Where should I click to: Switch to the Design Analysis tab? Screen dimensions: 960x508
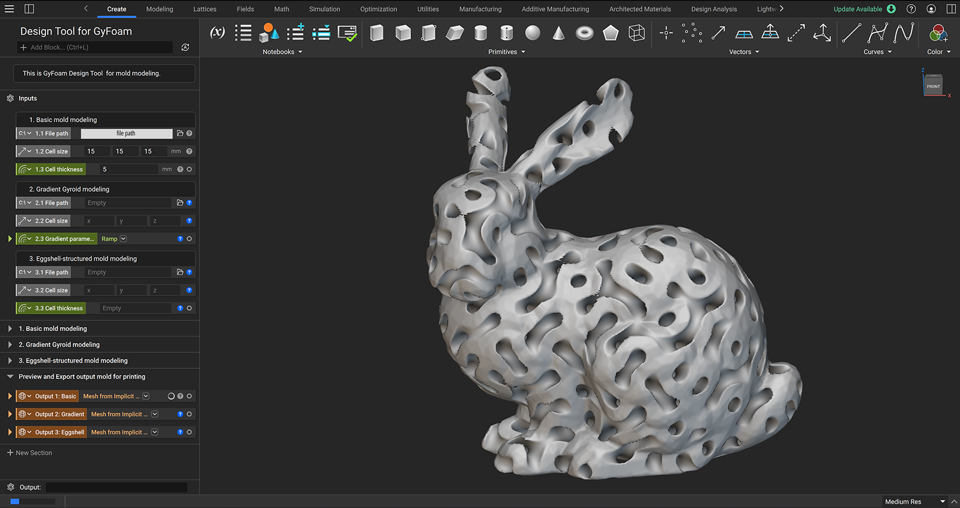pos(715,9)
